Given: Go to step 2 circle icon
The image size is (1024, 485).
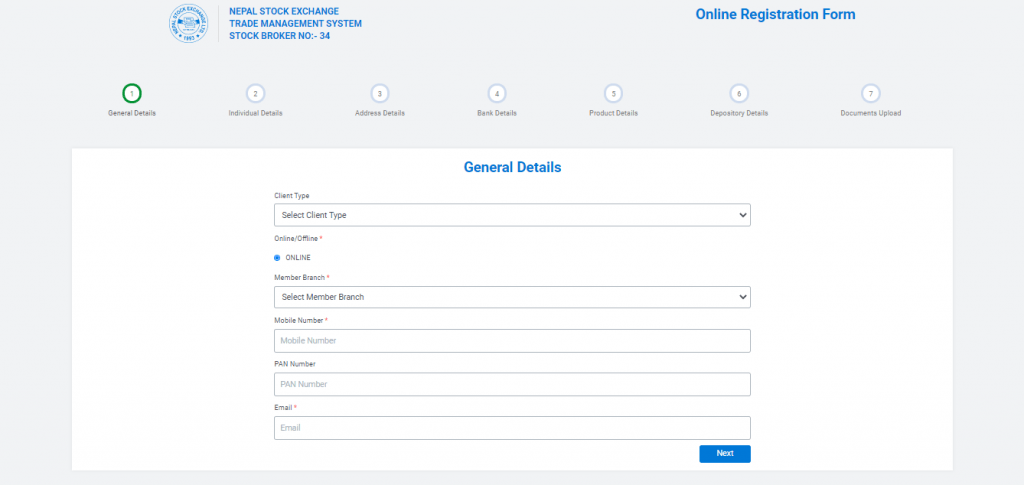Looking at the screenshot, I should [x=256, y=93].
